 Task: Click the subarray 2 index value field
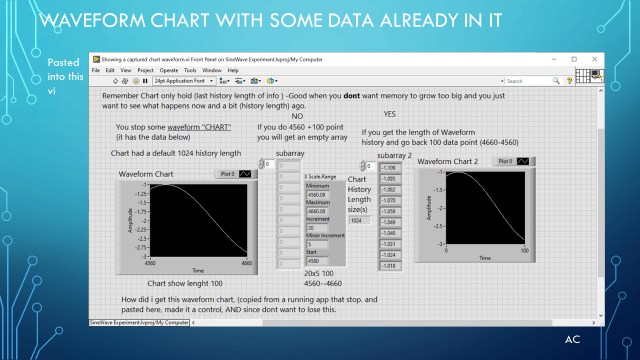(371, 166)
